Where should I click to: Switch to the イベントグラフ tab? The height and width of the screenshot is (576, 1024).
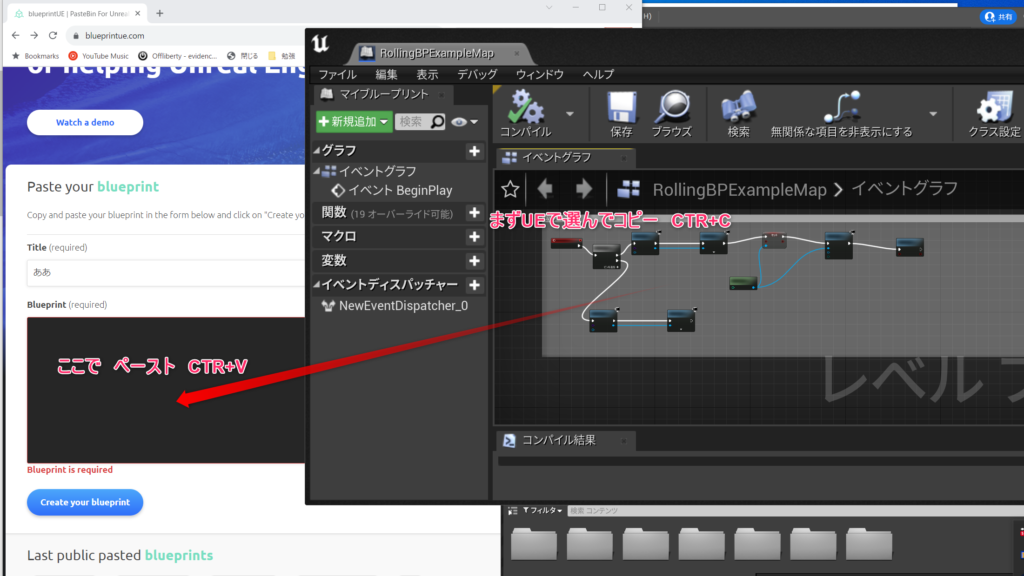coord(556,157)
